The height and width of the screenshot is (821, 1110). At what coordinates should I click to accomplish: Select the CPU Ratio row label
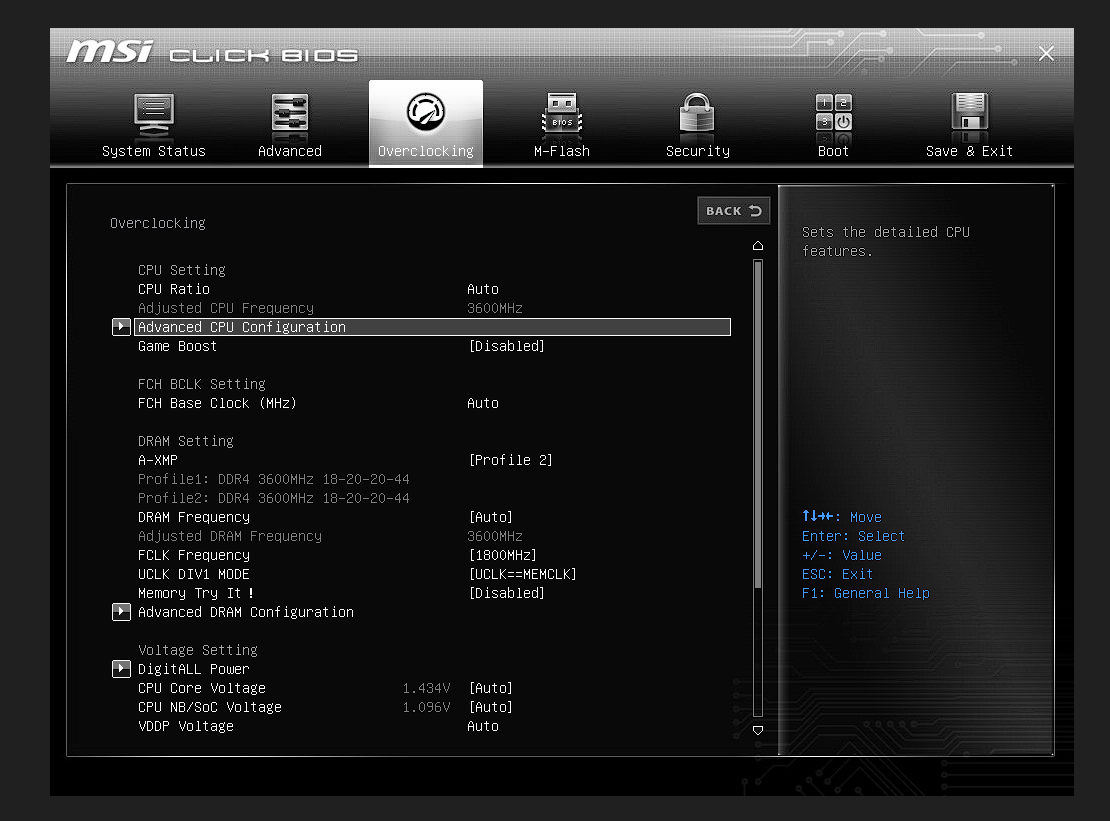(173, 289)
